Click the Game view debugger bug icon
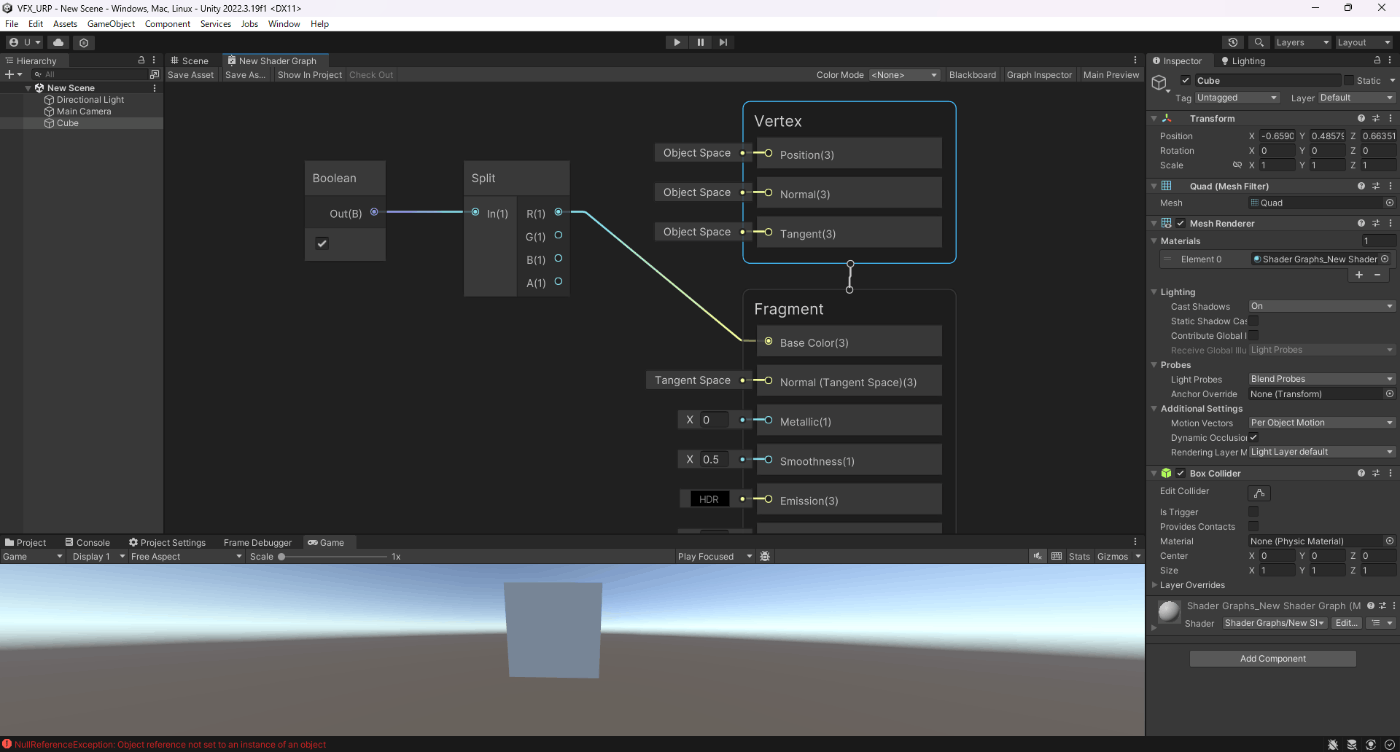The height and width of the screenshot is (752, 1400). tap(765, 556)
